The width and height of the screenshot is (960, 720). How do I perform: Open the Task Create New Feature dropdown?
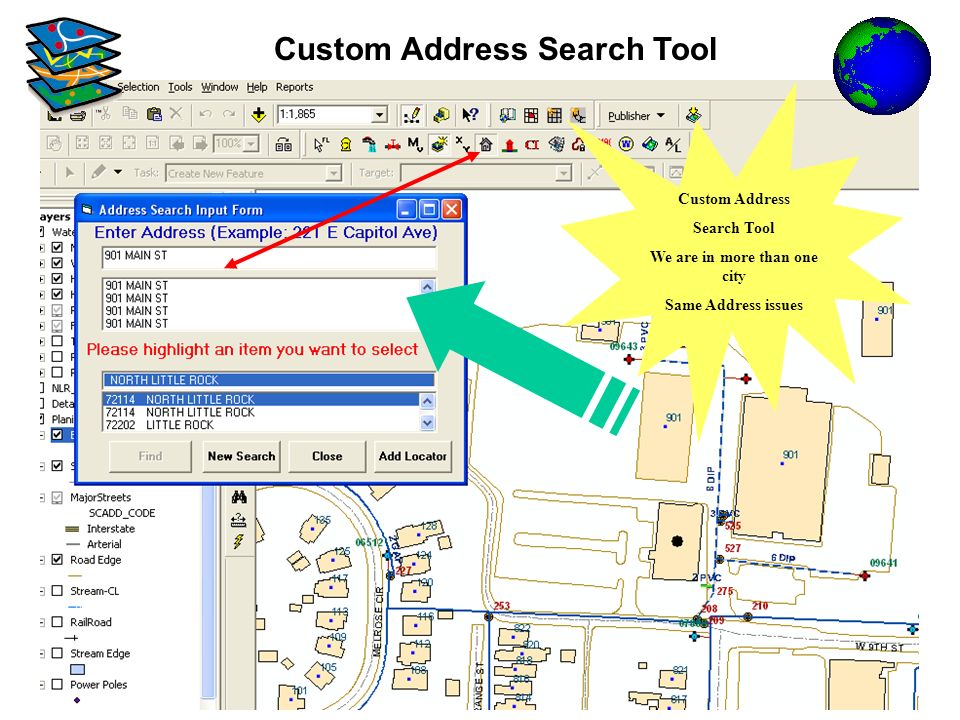334,174
